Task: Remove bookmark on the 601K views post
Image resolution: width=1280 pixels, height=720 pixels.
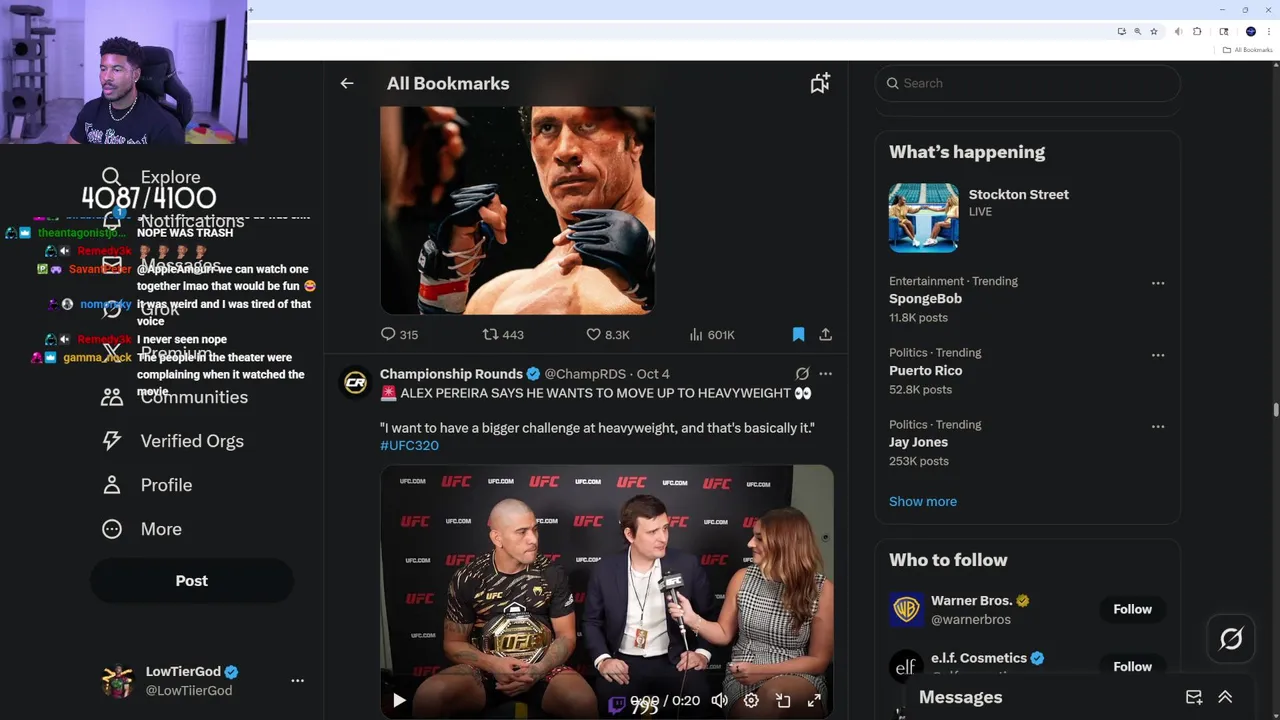Action: coord(798,335)
